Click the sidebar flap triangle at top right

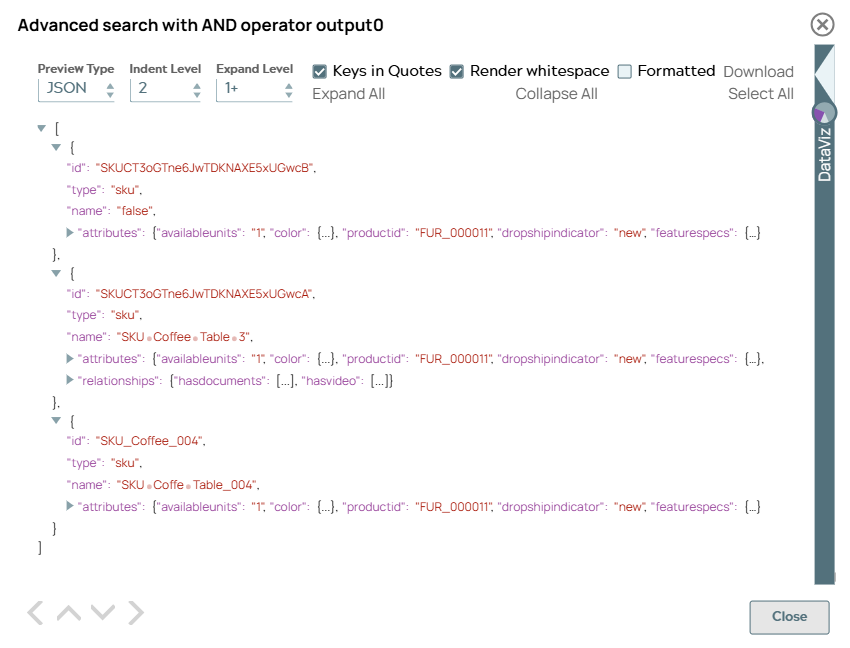pos(826,72)
